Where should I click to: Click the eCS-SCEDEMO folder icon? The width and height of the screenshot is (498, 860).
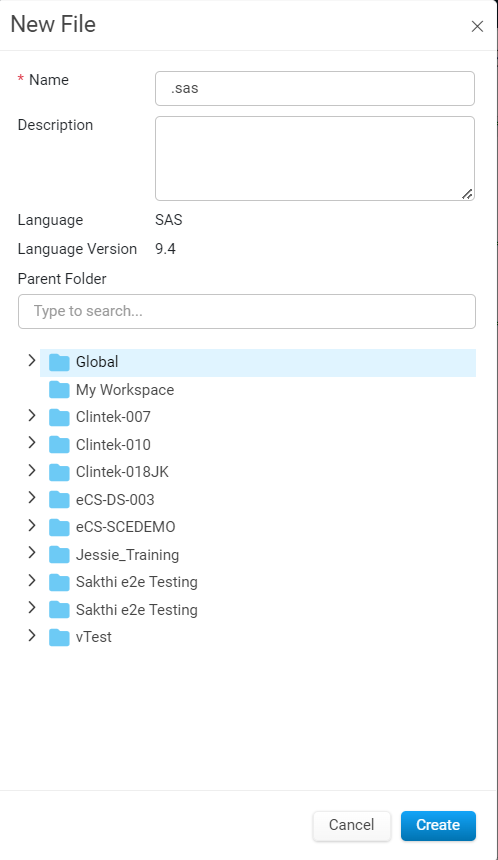pyautogui.click(x=59, y=527)
